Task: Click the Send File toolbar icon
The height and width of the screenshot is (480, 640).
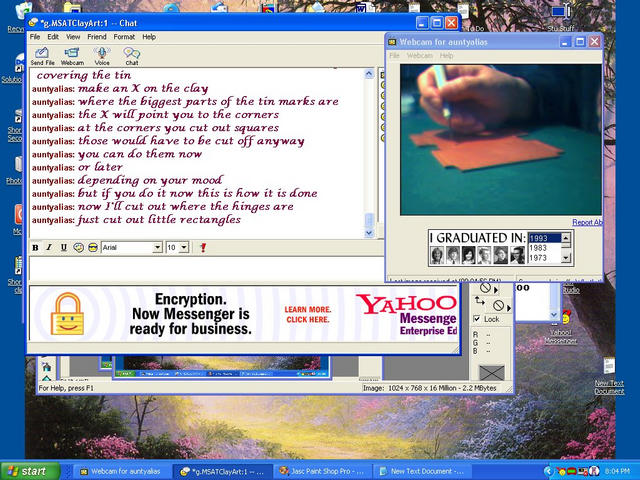Action: 42,56
